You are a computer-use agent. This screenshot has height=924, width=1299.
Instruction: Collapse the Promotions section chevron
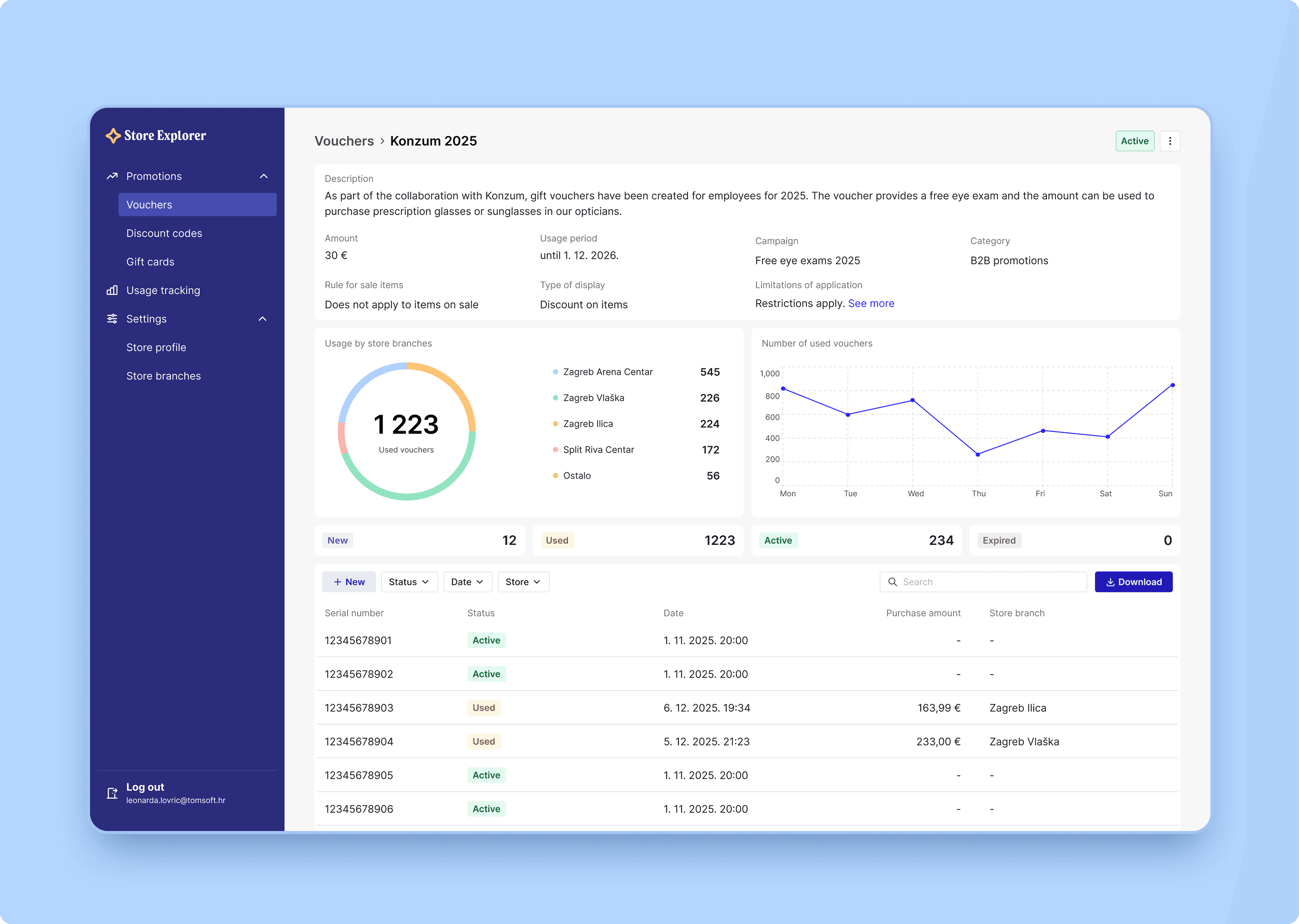coord(263,176)
